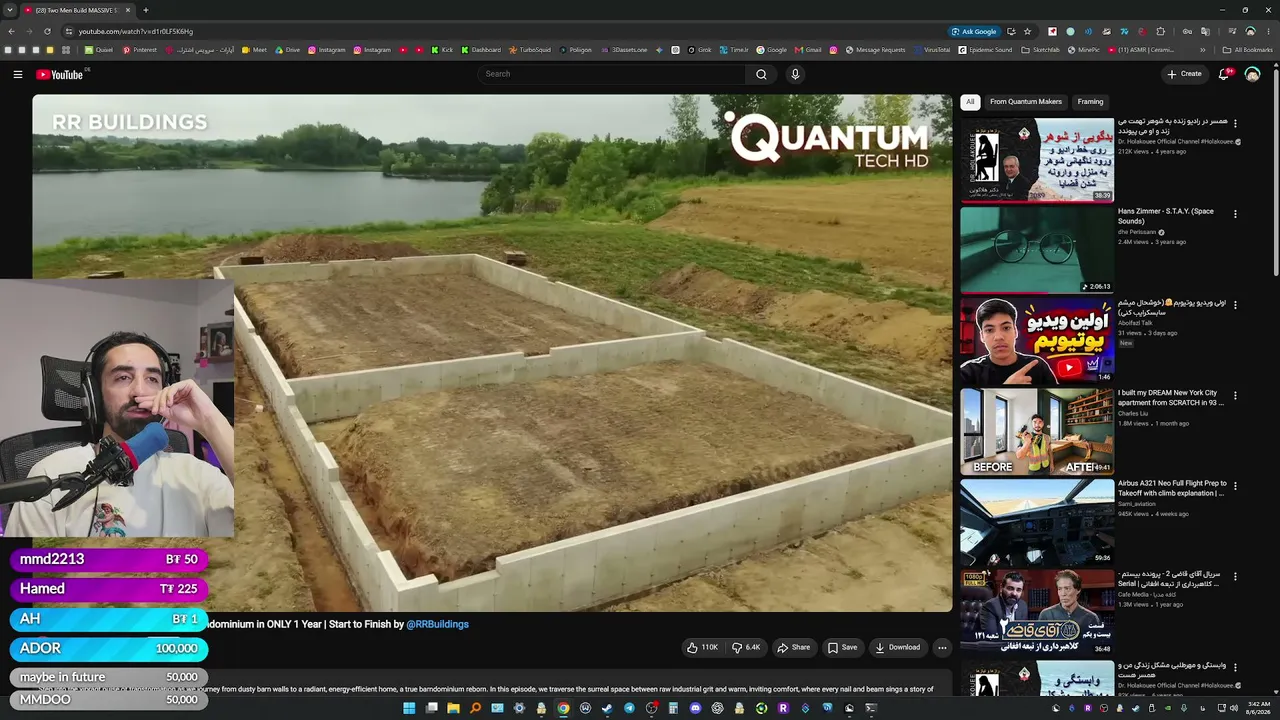
Task: Close the Two Men Build MASSIVE tab
Action: click(128, 10)
